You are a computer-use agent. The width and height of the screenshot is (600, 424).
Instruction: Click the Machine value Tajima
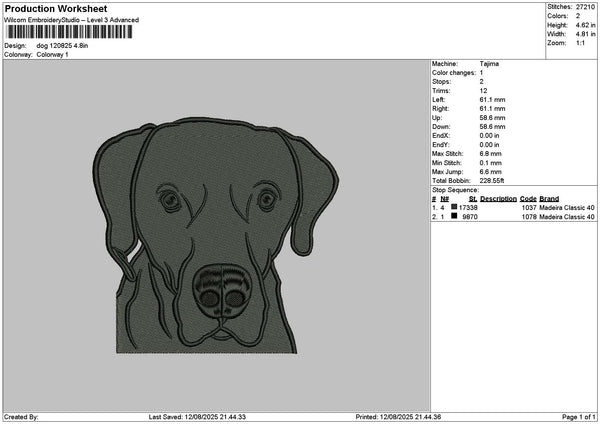(489, 64)
